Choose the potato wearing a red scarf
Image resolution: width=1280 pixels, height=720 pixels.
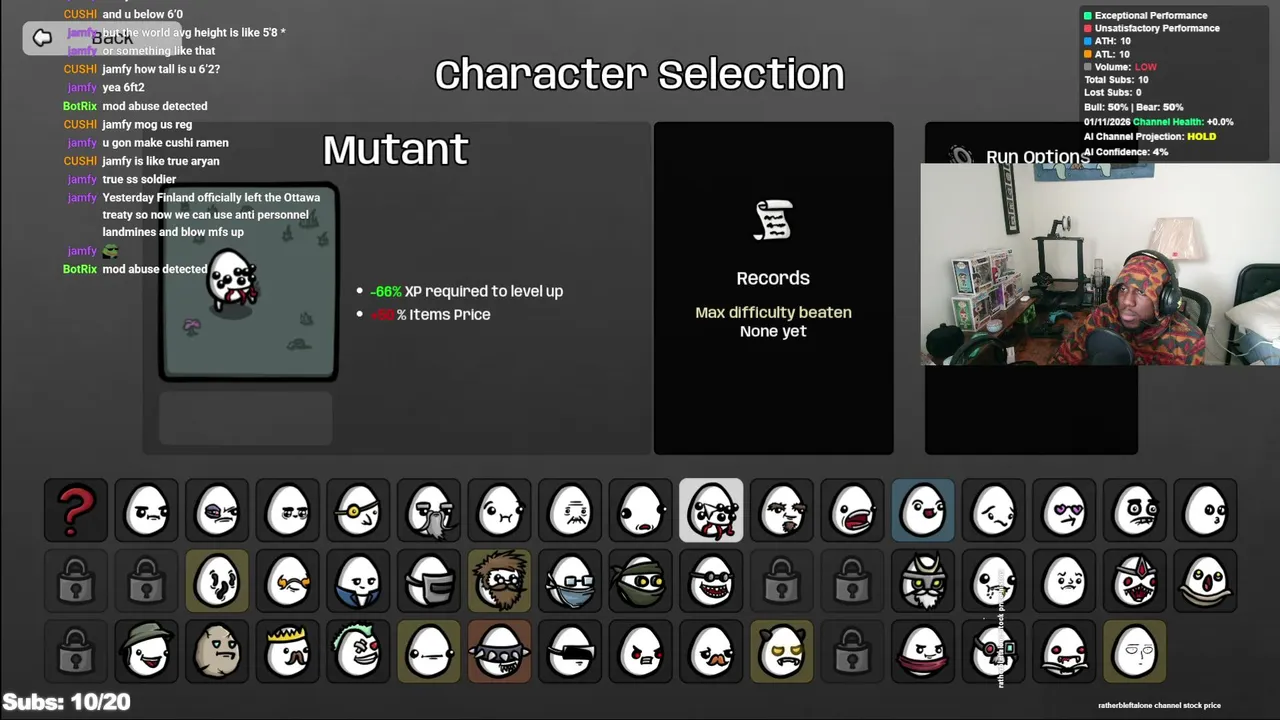click(923, 651)
